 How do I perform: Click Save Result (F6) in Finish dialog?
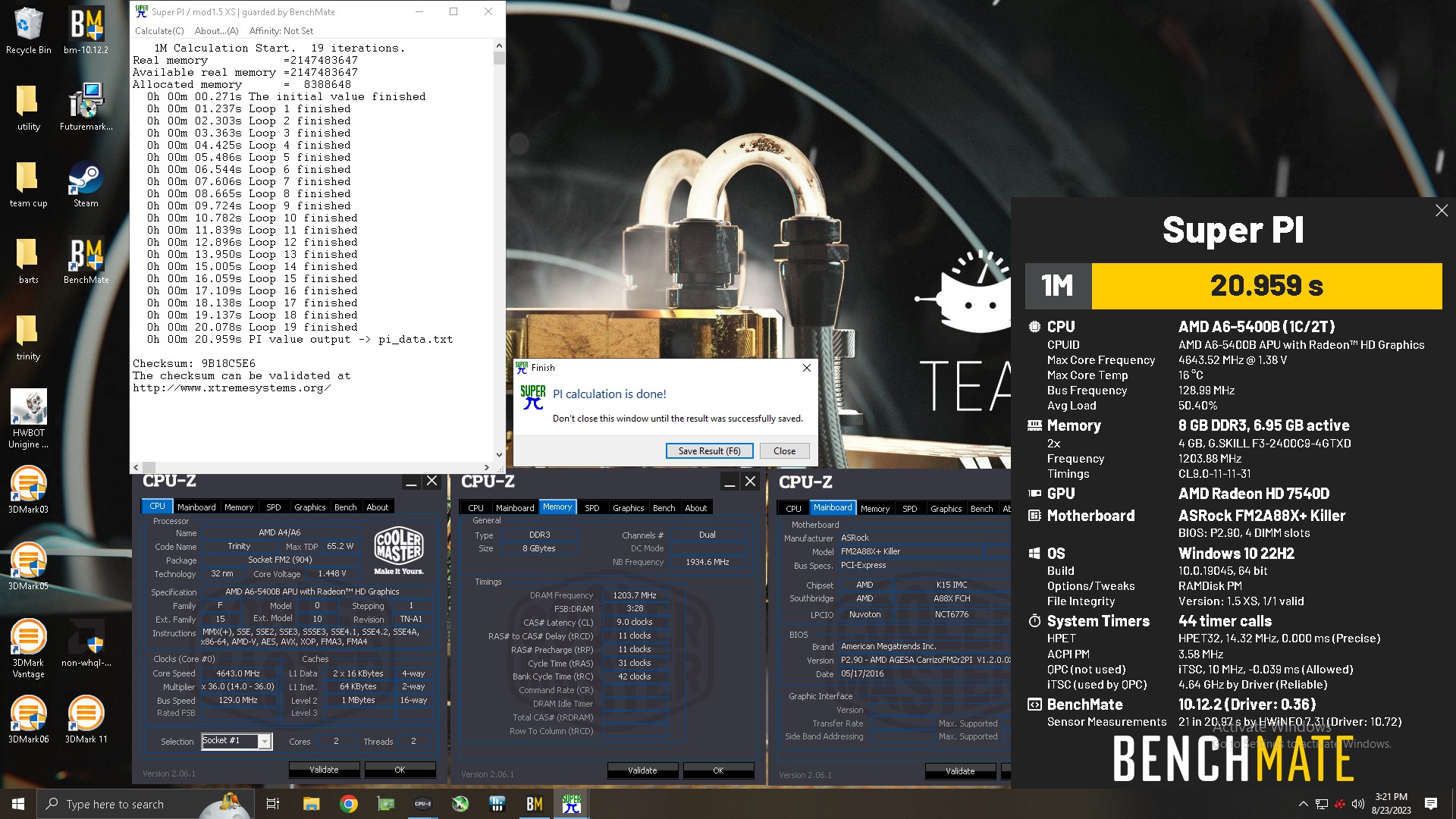coord(709,450)
